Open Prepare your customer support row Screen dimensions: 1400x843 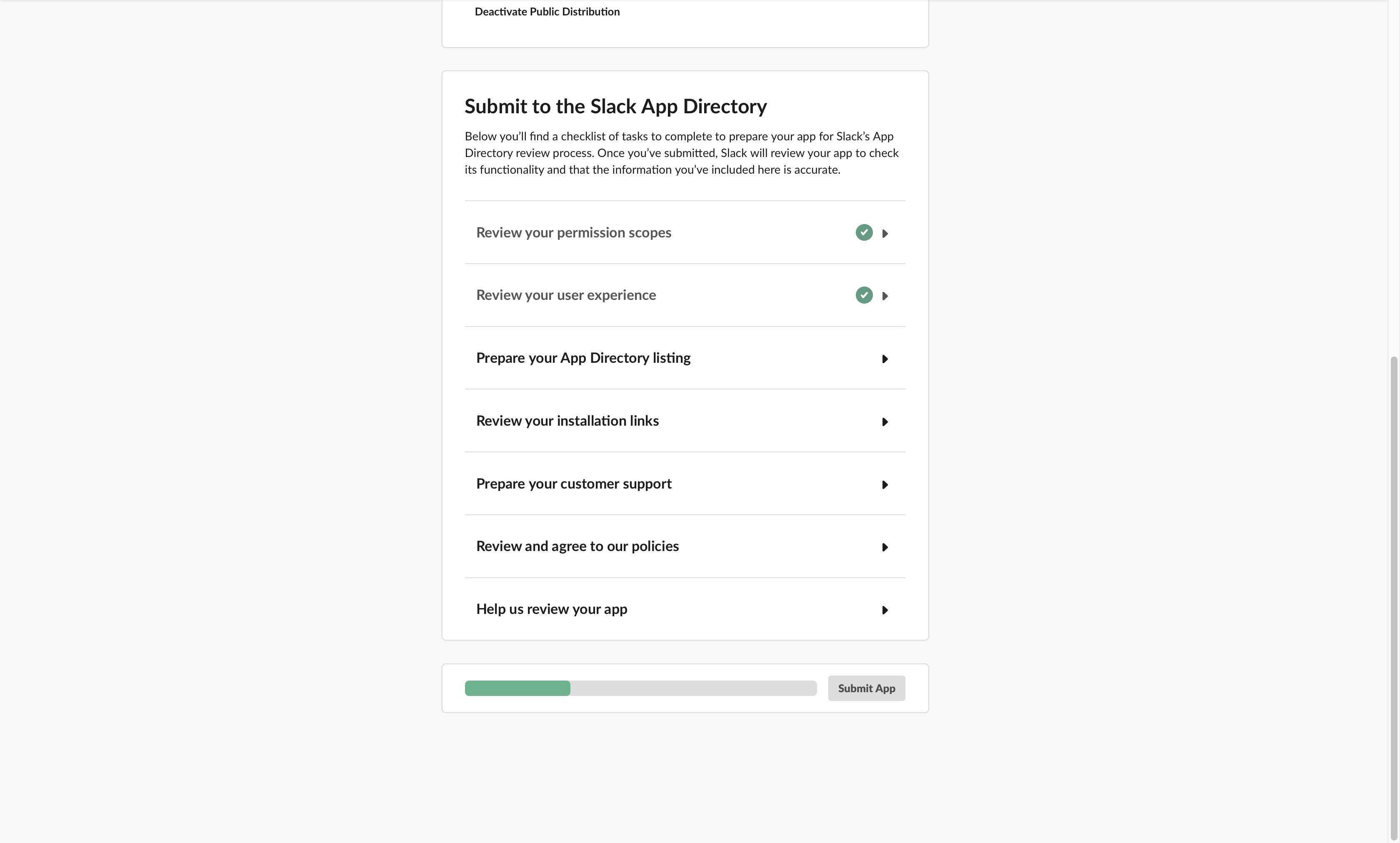[x=685, y=484]
